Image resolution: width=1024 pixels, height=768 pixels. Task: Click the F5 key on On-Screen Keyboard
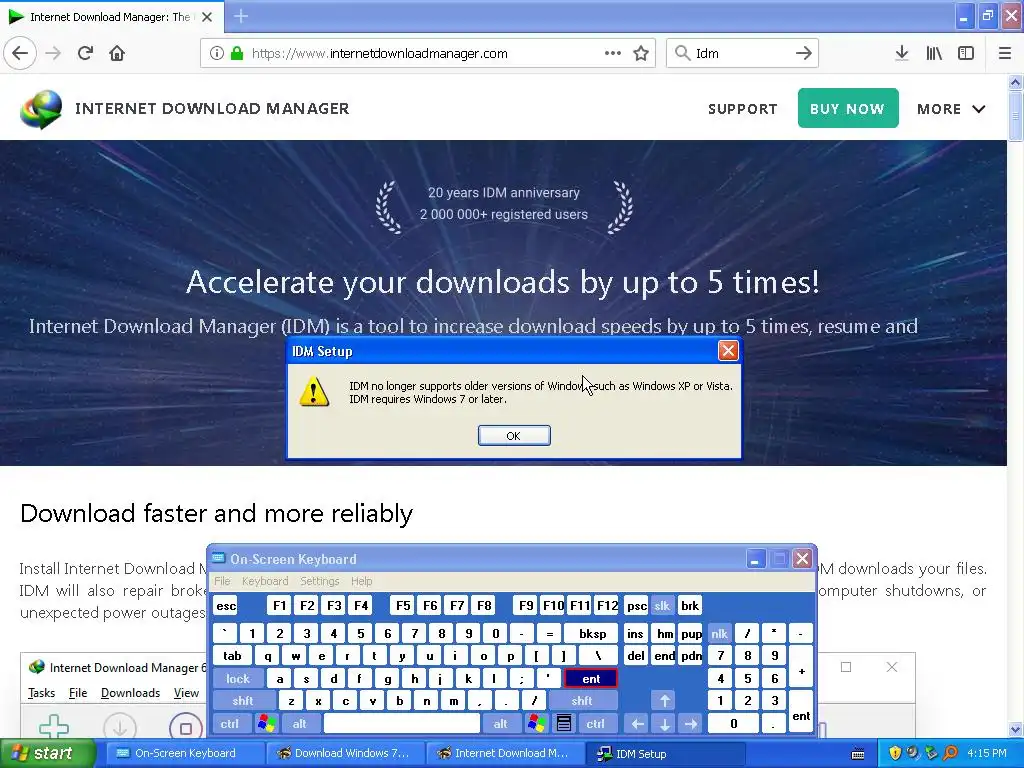tap(403, 605)
